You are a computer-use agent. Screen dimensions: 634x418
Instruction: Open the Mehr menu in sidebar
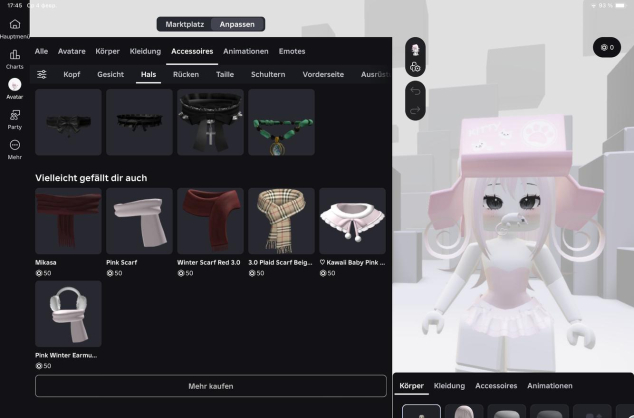[x=14, y=149]
